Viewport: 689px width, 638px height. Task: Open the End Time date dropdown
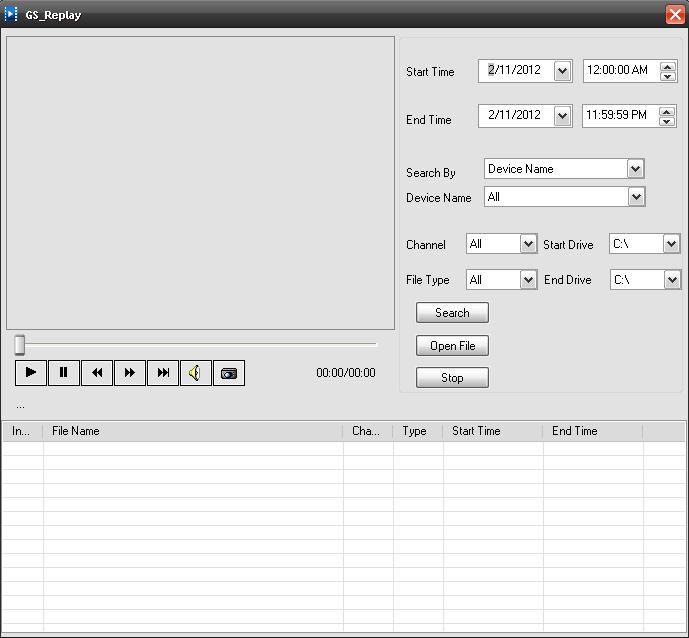click(x=562, y=116)
